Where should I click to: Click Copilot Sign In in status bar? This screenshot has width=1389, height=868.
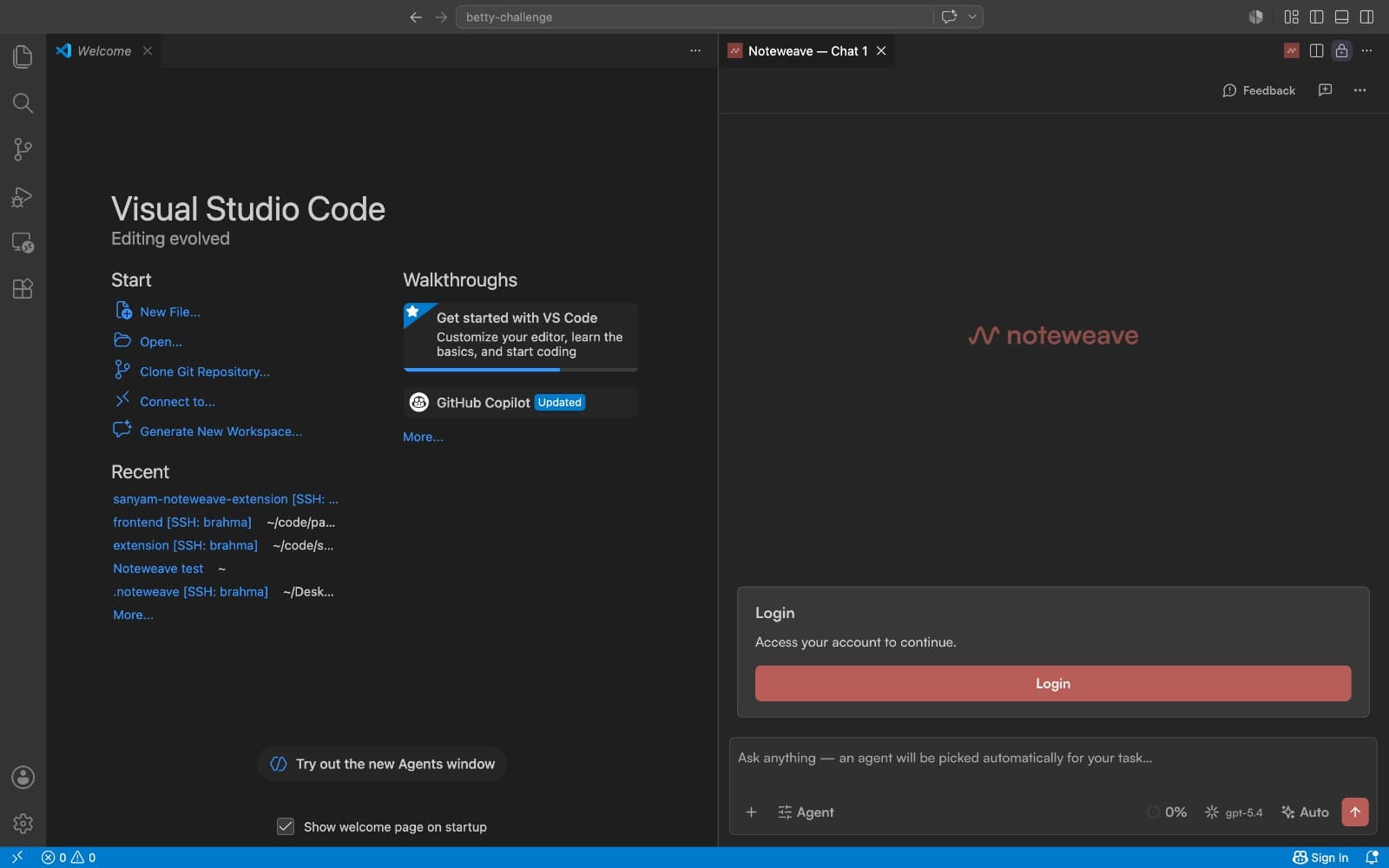point(1320,858)
